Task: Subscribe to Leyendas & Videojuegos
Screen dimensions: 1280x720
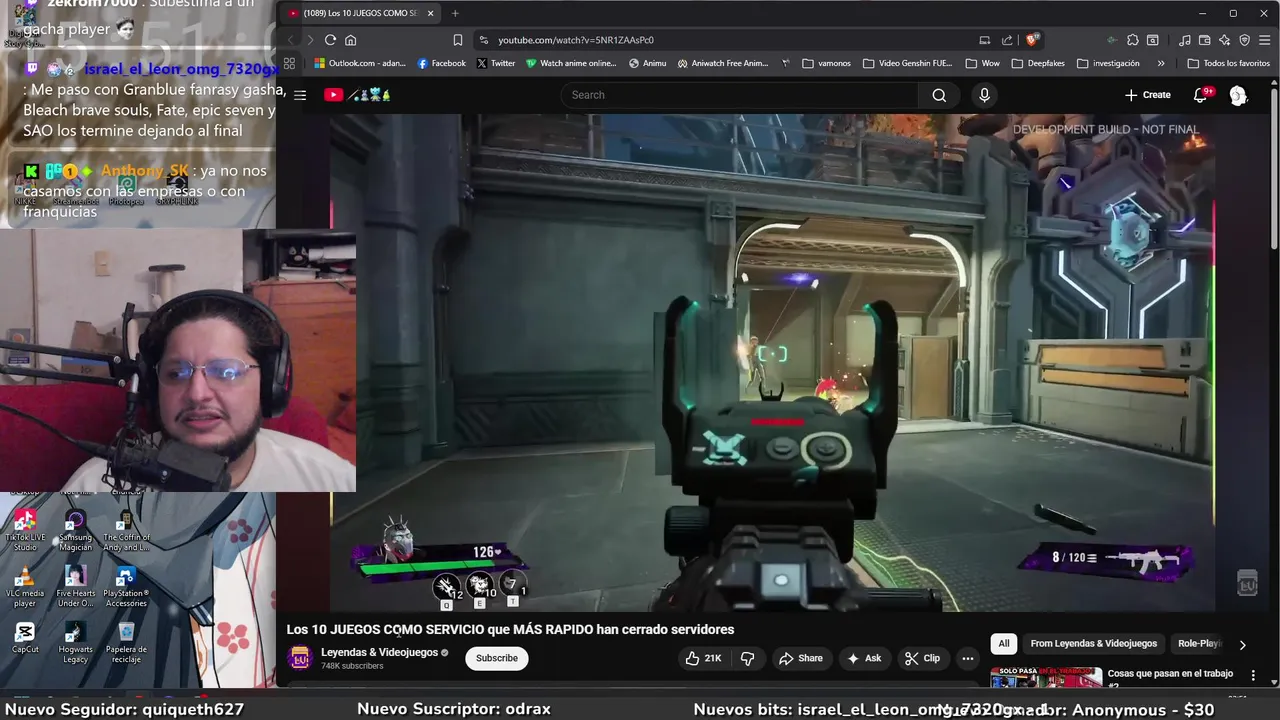Action: point(497,658)
